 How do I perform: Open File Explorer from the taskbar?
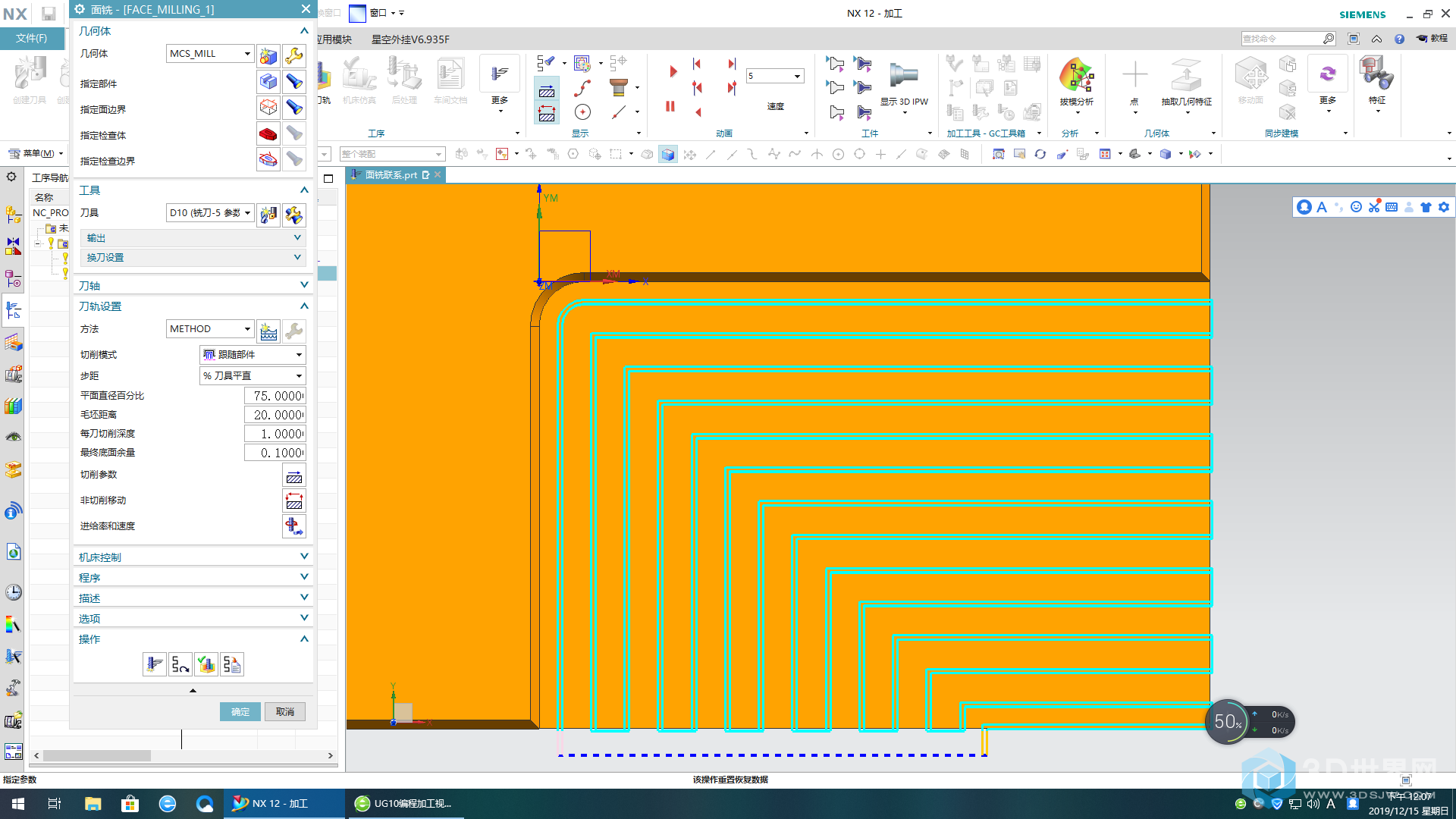(x=93, y=804)
